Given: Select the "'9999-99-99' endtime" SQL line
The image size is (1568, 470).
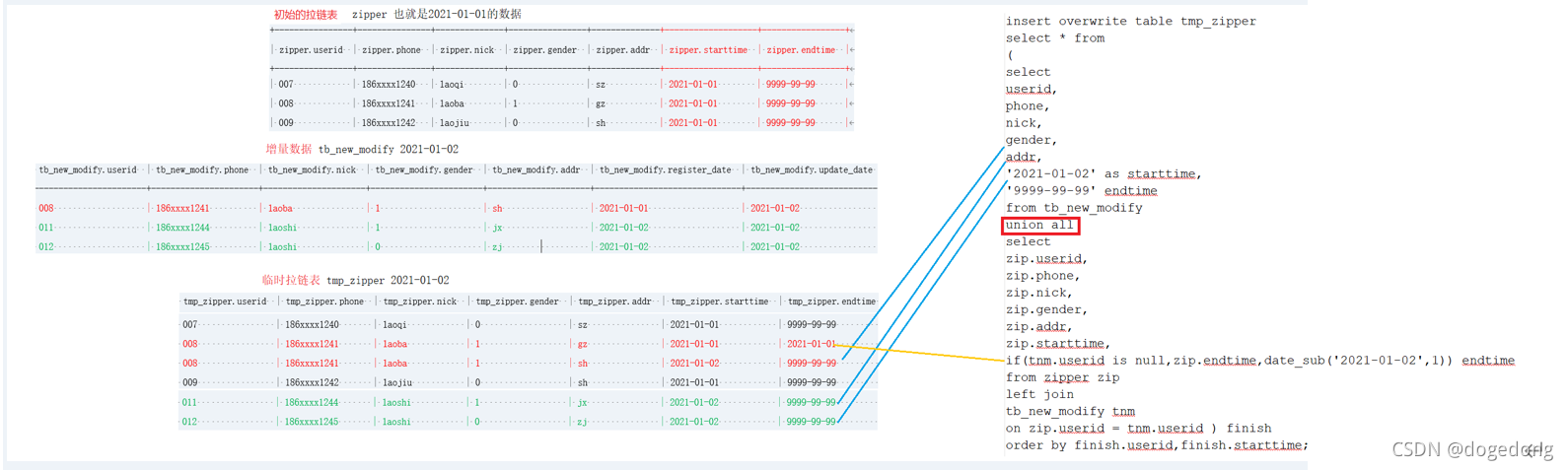Looking at the screenshot, I should [x=1082, y=191].
